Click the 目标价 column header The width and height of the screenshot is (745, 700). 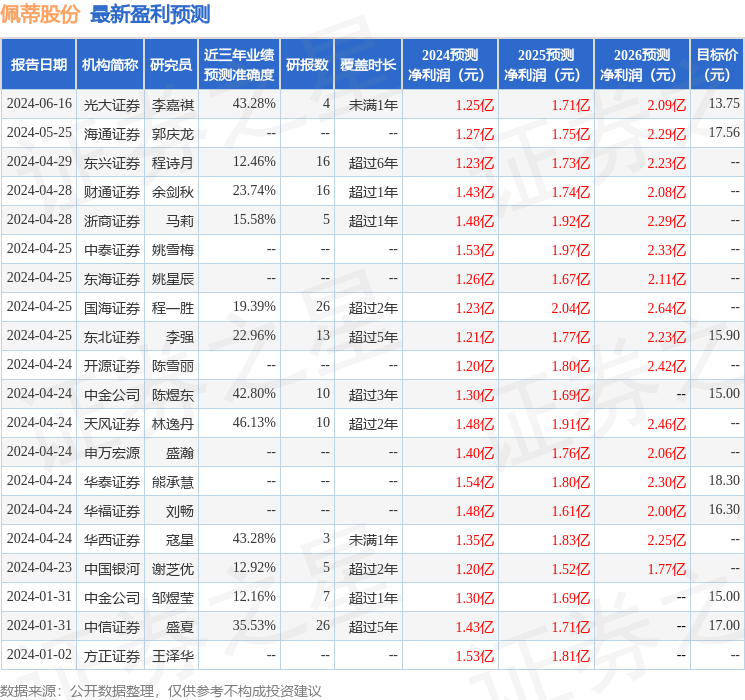click(x=717, y=65)
